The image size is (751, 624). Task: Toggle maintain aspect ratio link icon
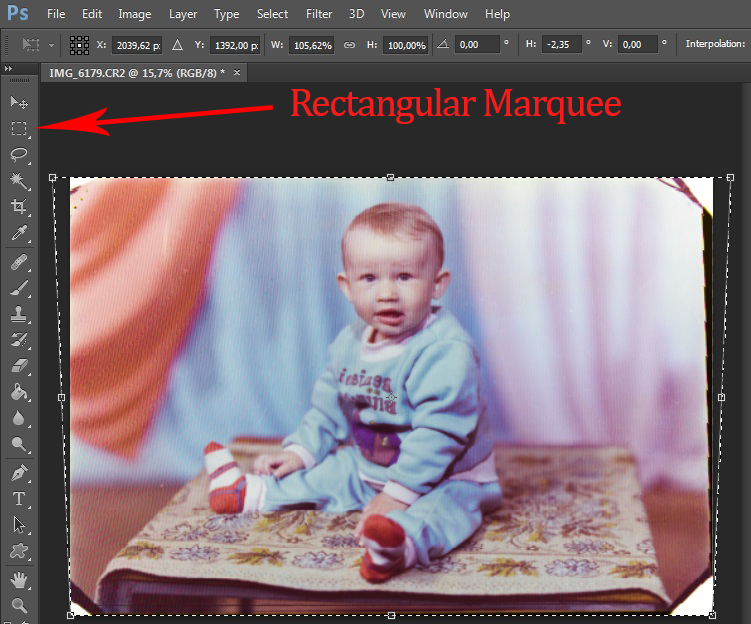tap(349, 45)
